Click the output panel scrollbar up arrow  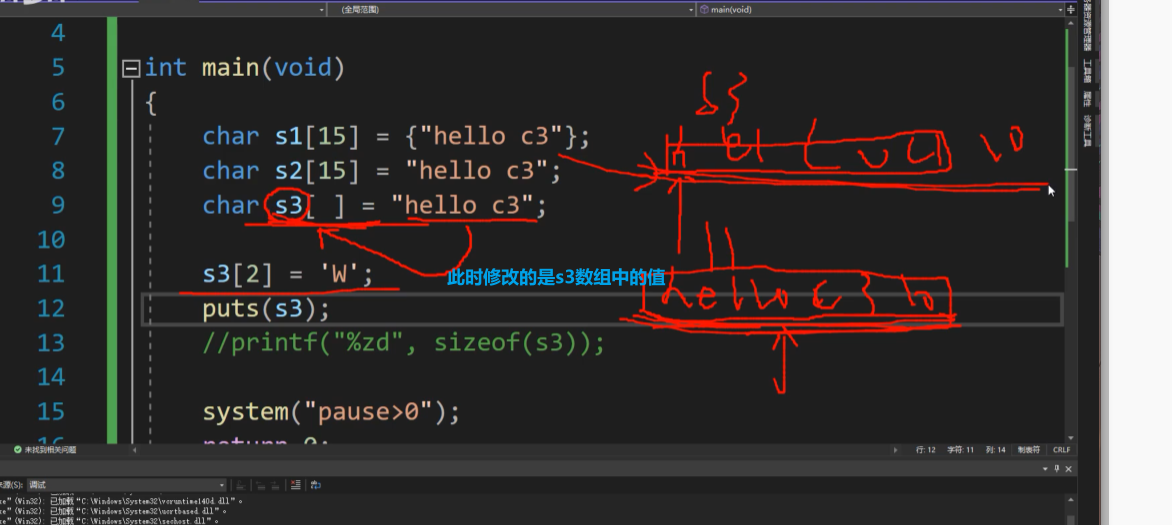point(1070,500)
